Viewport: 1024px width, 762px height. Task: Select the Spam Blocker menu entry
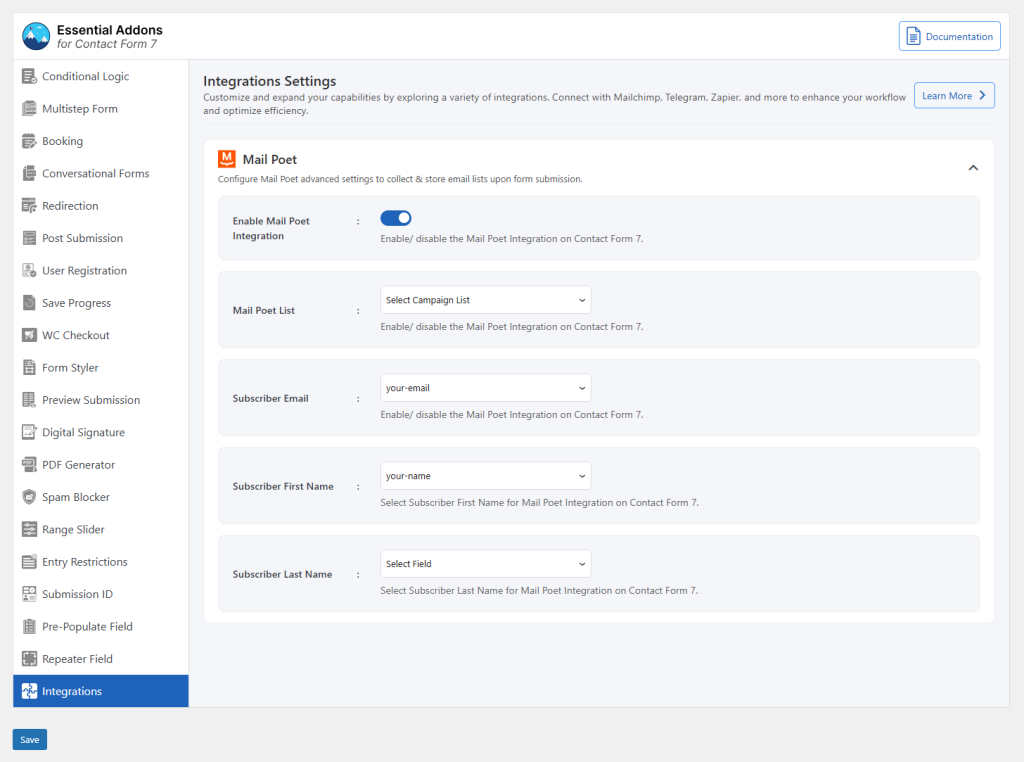(101, 497)
